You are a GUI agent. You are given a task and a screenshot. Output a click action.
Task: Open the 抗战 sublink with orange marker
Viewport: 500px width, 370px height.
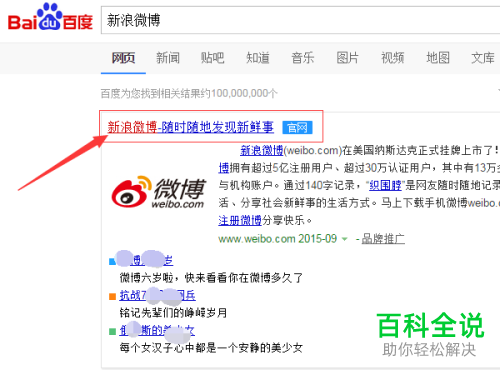pyautogui.click(x=157, y=295)
